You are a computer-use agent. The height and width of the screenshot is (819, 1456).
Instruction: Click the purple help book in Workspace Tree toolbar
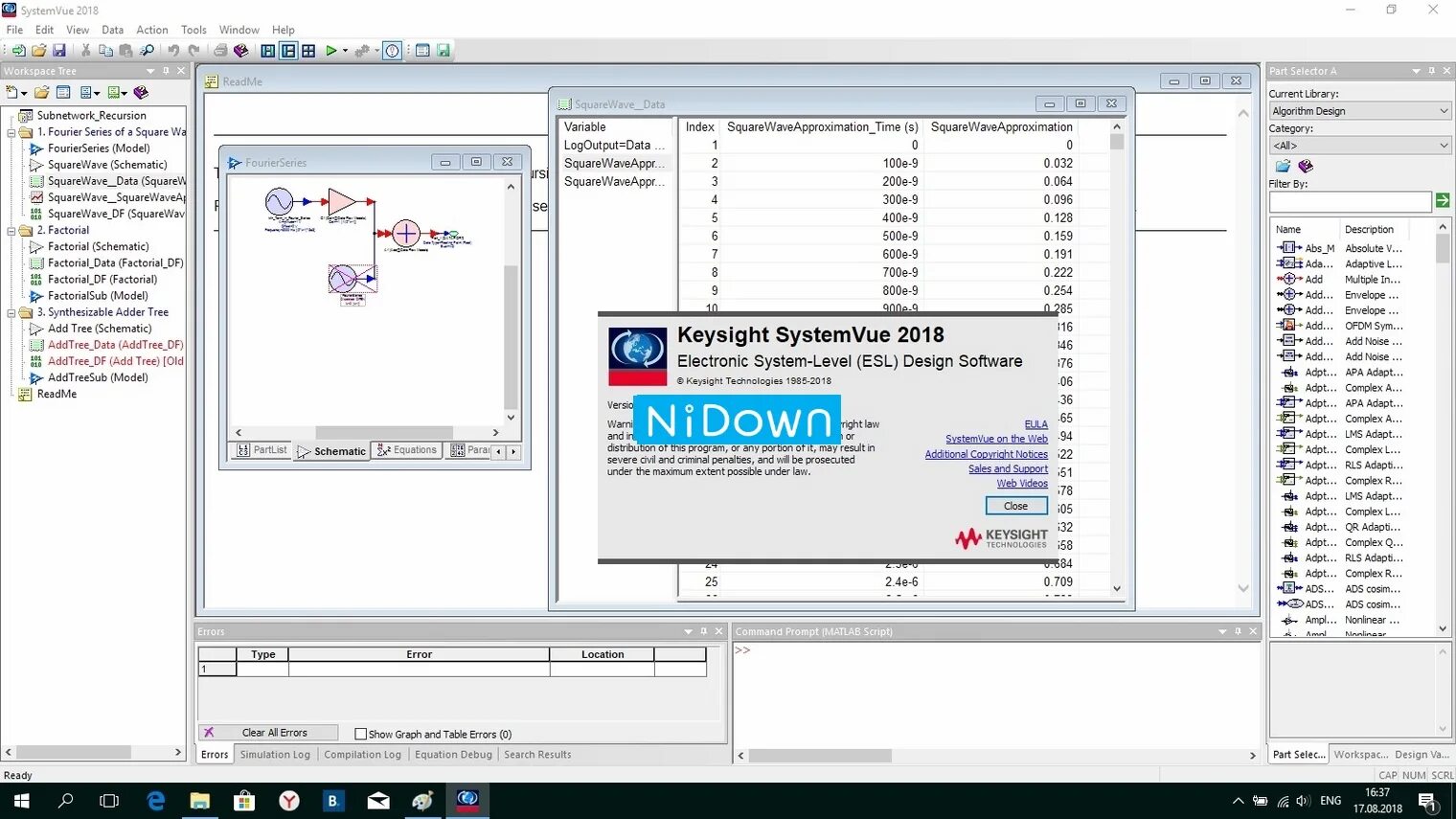point(141,93)
